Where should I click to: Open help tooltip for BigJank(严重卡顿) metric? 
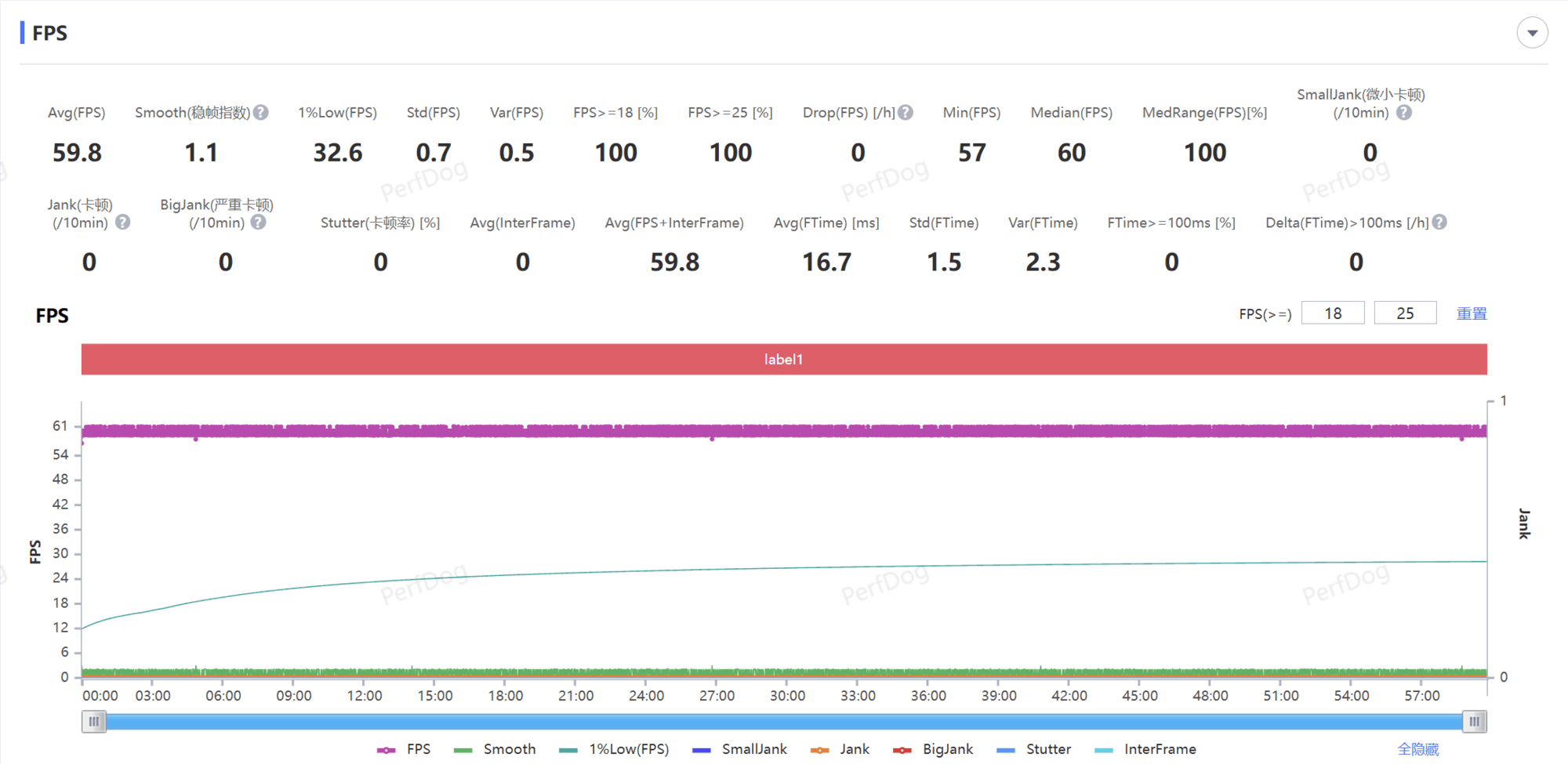259,223
